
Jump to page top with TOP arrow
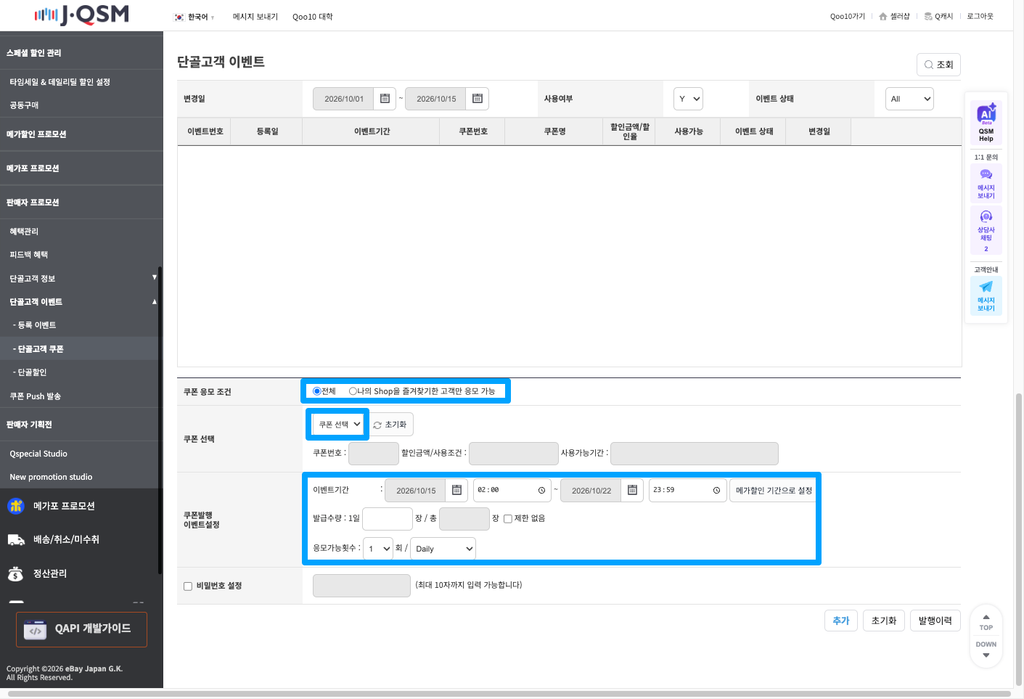pos(986,622)
